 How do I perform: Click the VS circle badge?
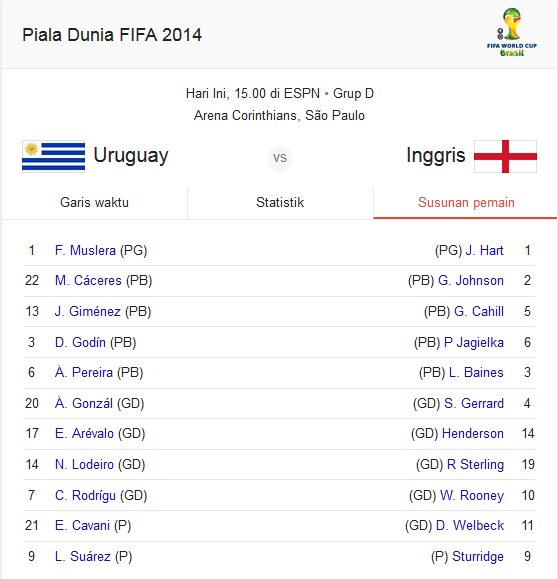pyautogui.click(x=280, y=158)
